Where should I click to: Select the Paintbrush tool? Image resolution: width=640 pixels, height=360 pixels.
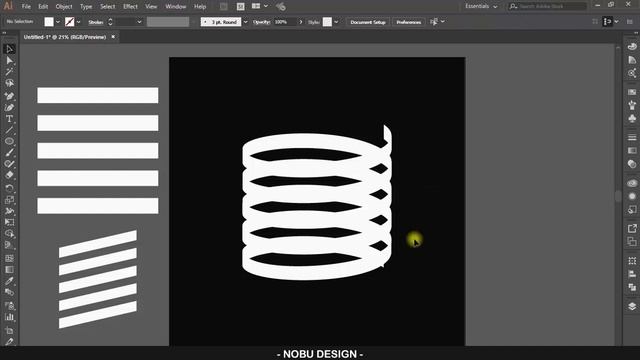pyautogui.click(x=9, y=153)
